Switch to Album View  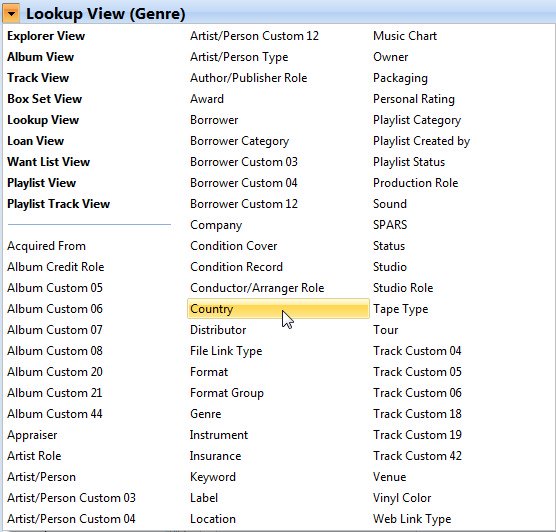tap(40, 57)
